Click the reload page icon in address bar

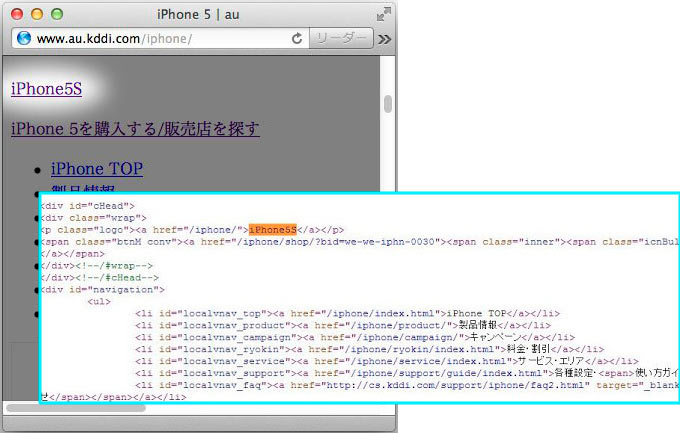point(297,39)
